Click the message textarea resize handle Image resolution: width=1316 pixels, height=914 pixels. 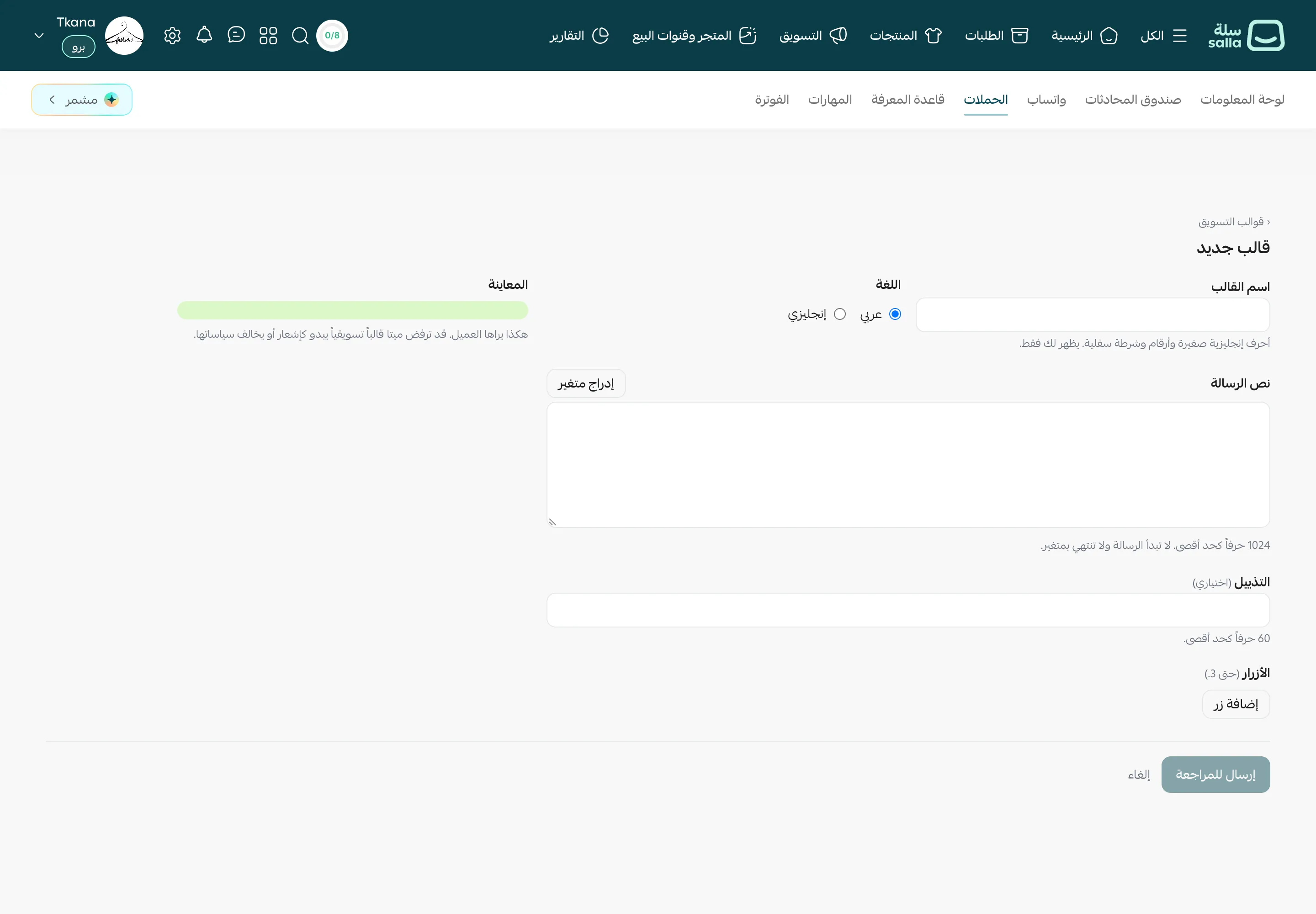tap(552, 522)
